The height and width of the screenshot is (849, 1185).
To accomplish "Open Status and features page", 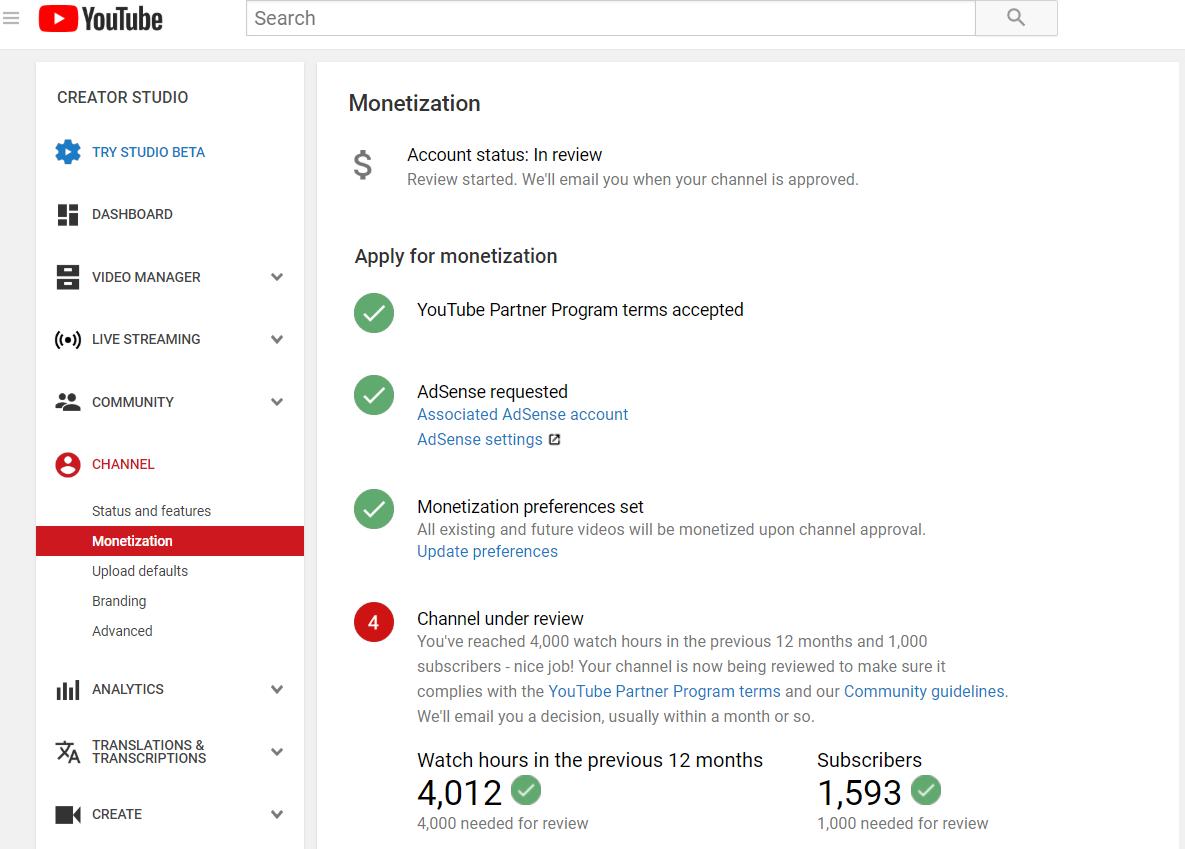I will point(151,511).
